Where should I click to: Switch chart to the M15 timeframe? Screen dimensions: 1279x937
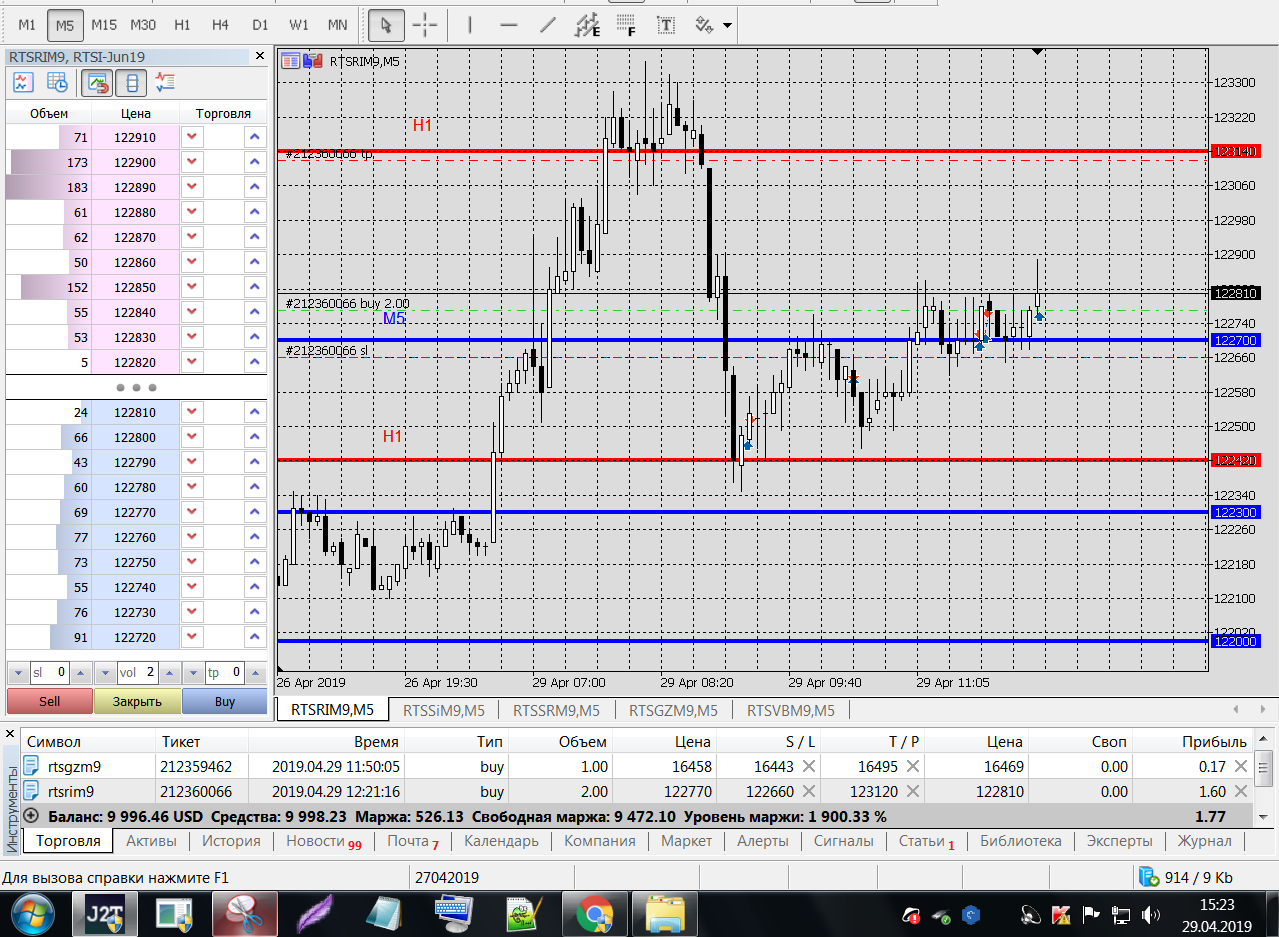click(103, 24)
